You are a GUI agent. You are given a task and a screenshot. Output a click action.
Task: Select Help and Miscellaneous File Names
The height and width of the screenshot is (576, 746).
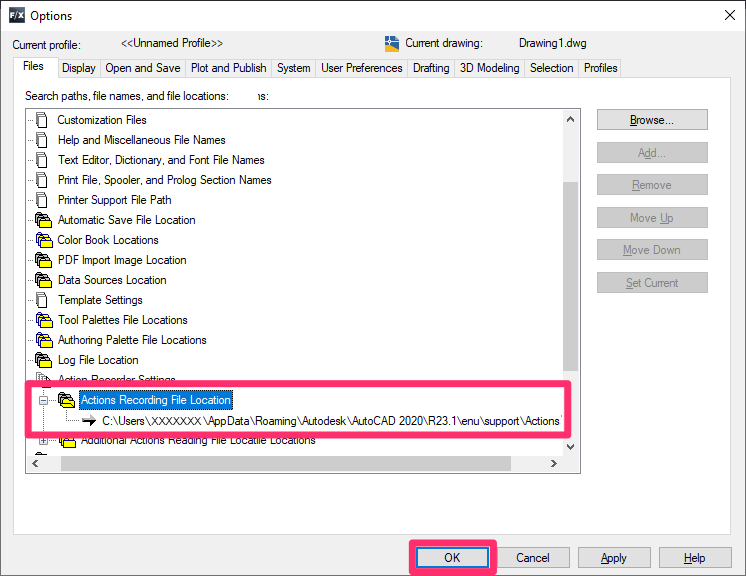click(x=142, y=140)
